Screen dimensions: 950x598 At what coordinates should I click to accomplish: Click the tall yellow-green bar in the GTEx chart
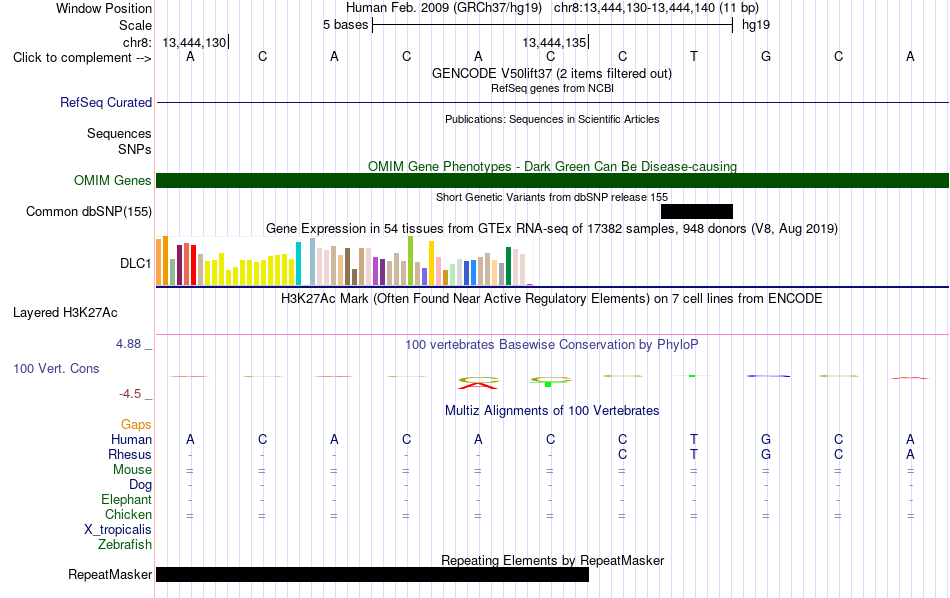(x=410, y=261)
